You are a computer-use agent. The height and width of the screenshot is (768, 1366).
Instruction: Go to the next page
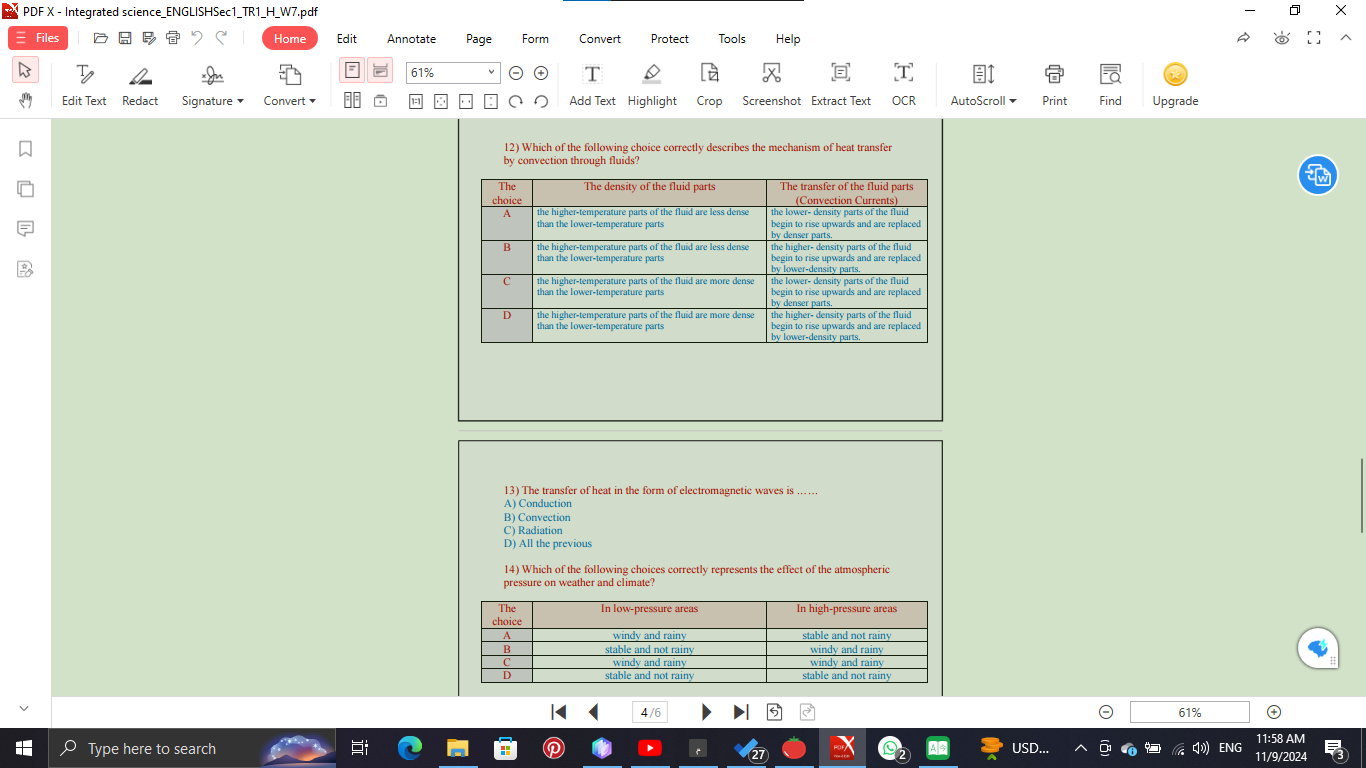click(706, 712)
